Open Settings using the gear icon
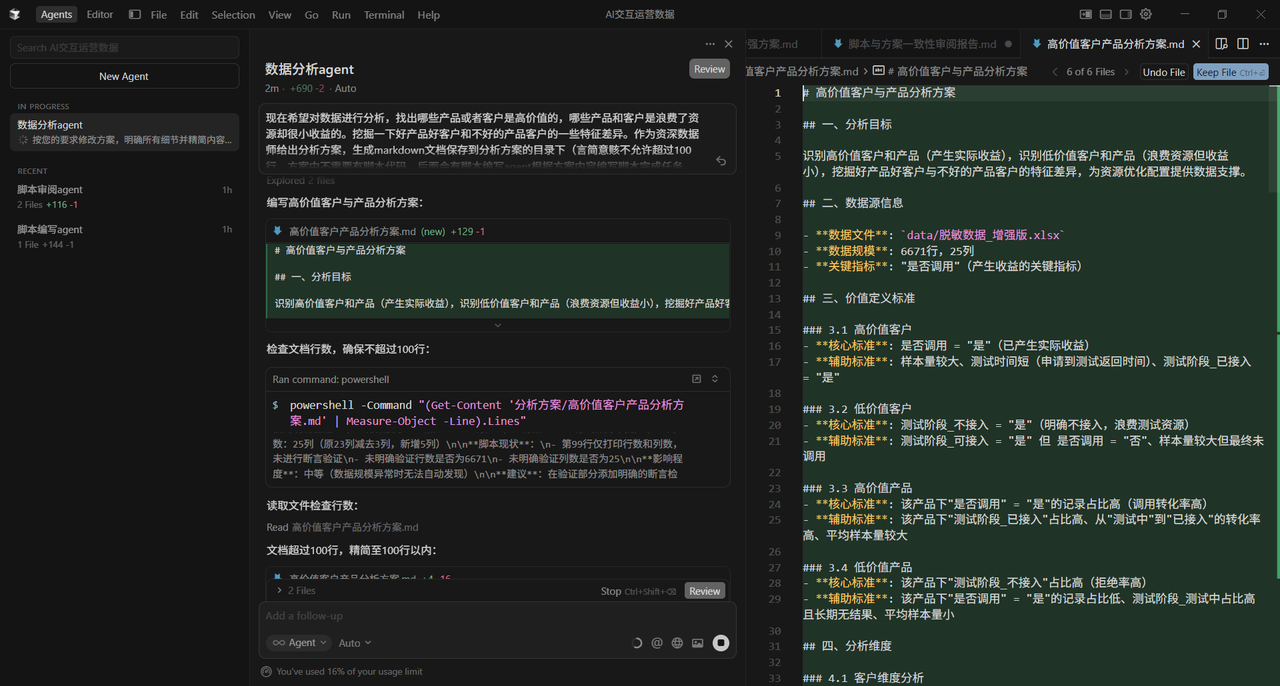Image resolution: width=1280 pixels, height=686 pixels. 1146,14
